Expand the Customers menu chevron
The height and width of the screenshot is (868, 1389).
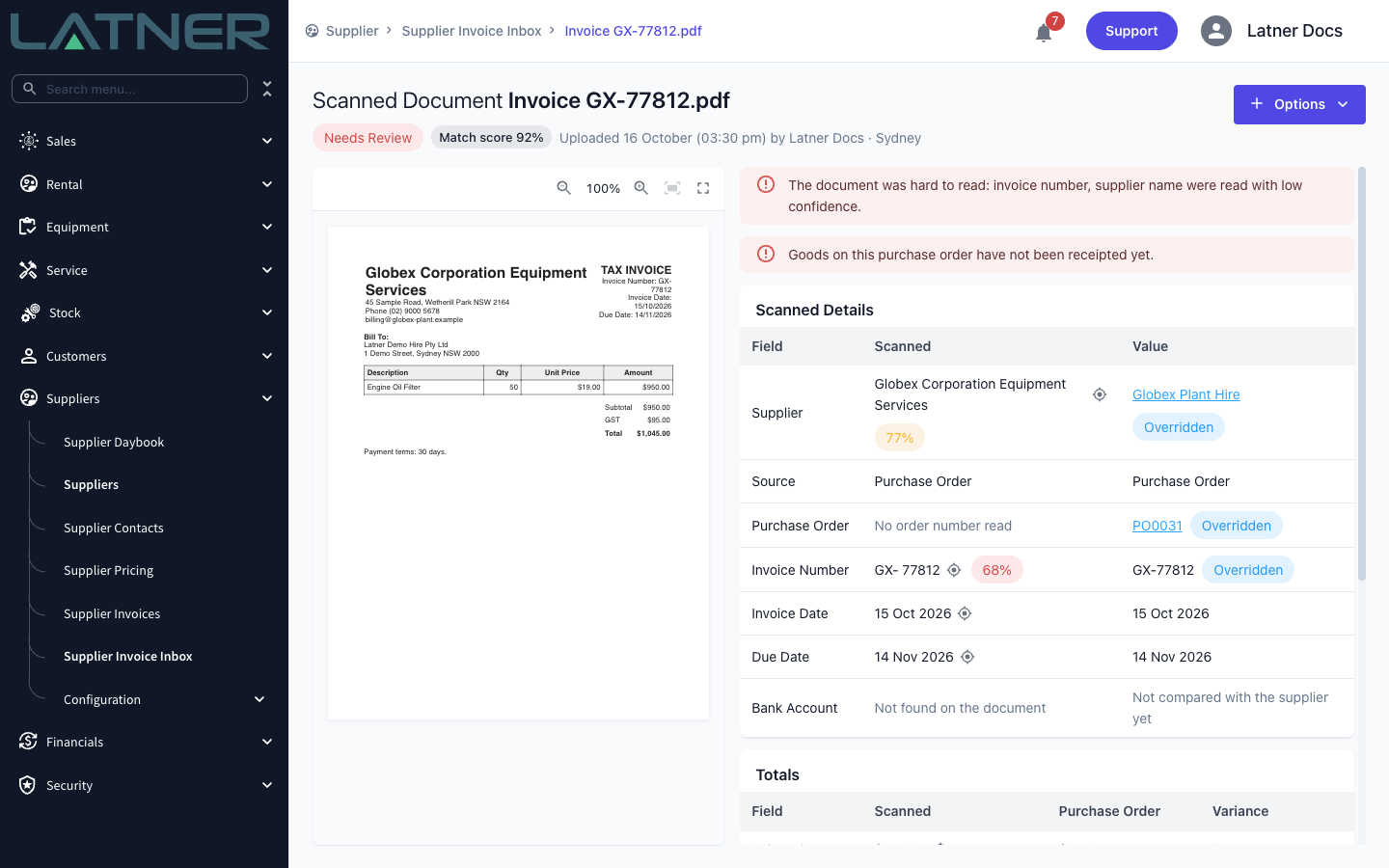(x=267, y=356)
